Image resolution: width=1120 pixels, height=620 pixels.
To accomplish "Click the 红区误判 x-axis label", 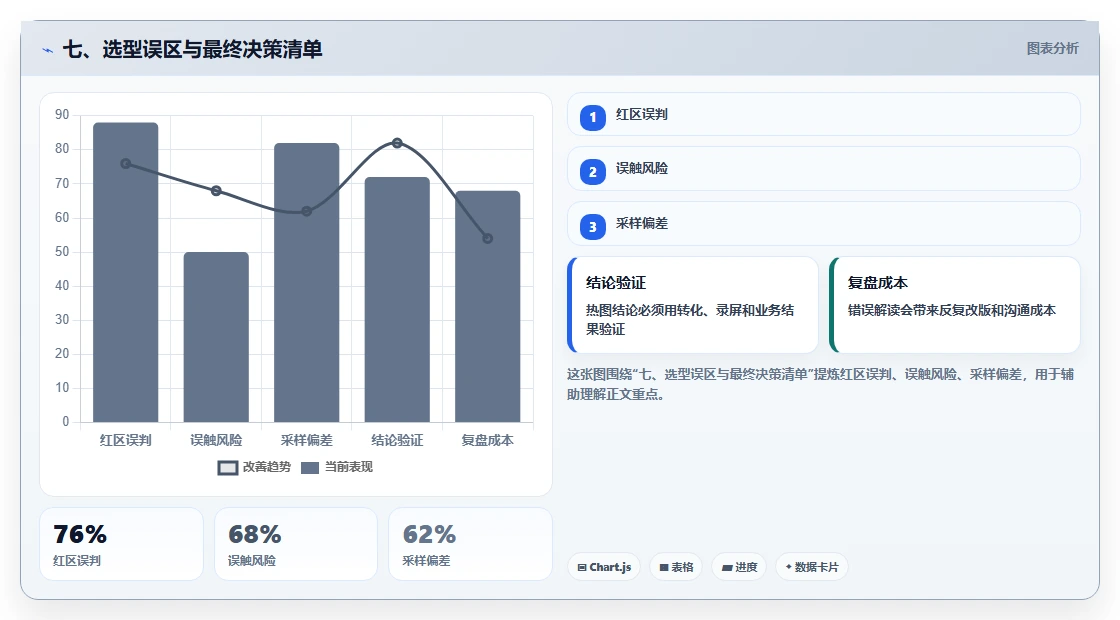I will click(126, 440).
